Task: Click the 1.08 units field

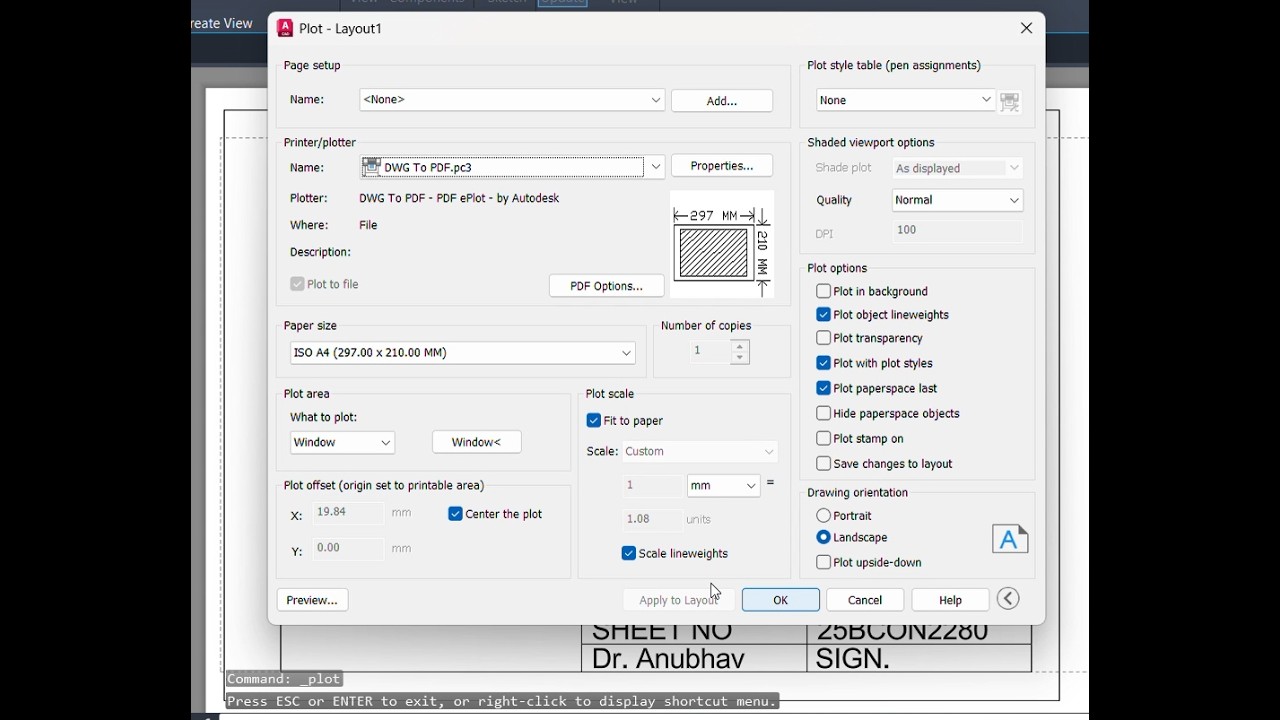Action: point(652,520)
